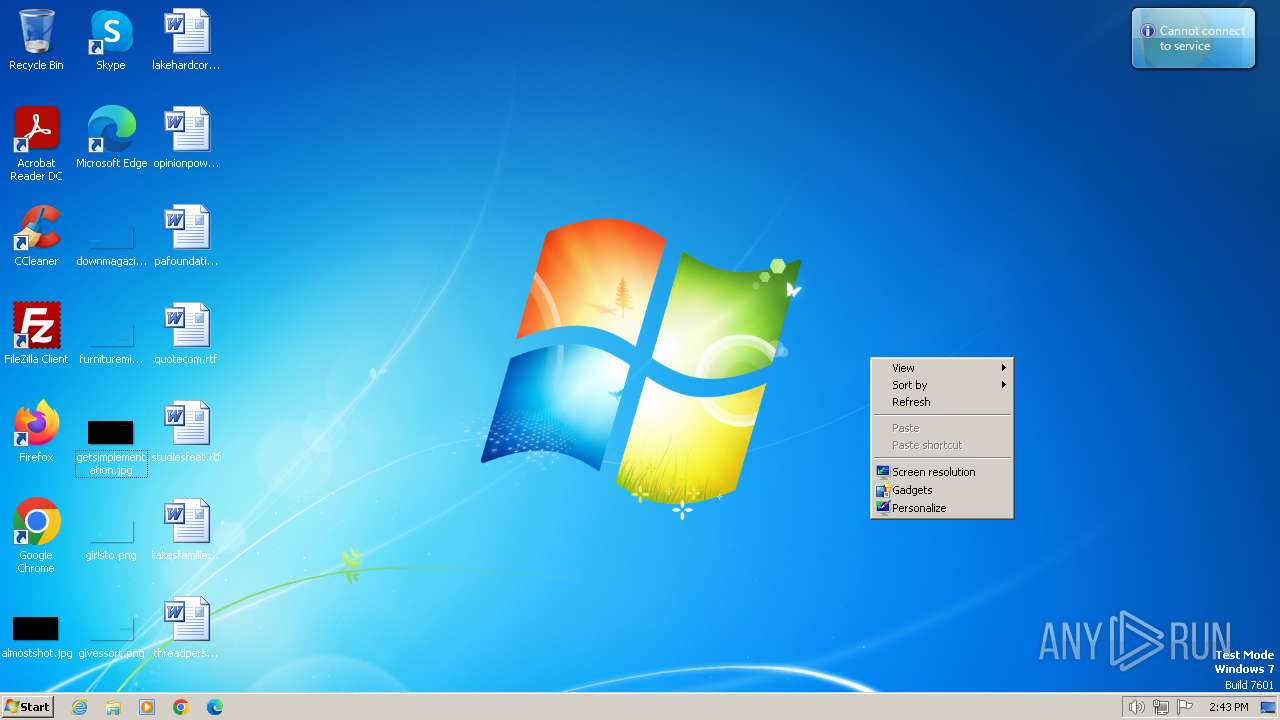The height and width of the screenshot is (720, 1280).
Task: Select the Skype desktop shortcut
Action: [x=111, y=40]
